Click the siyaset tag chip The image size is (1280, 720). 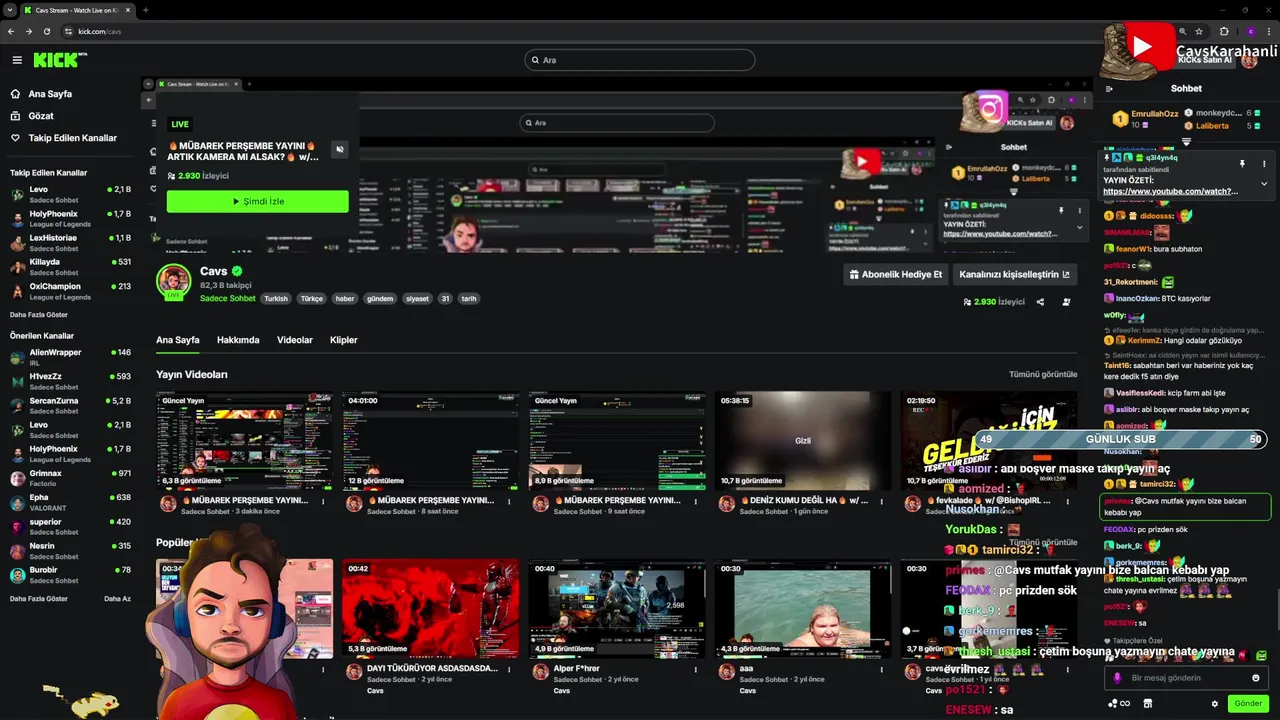coord(417,298)
